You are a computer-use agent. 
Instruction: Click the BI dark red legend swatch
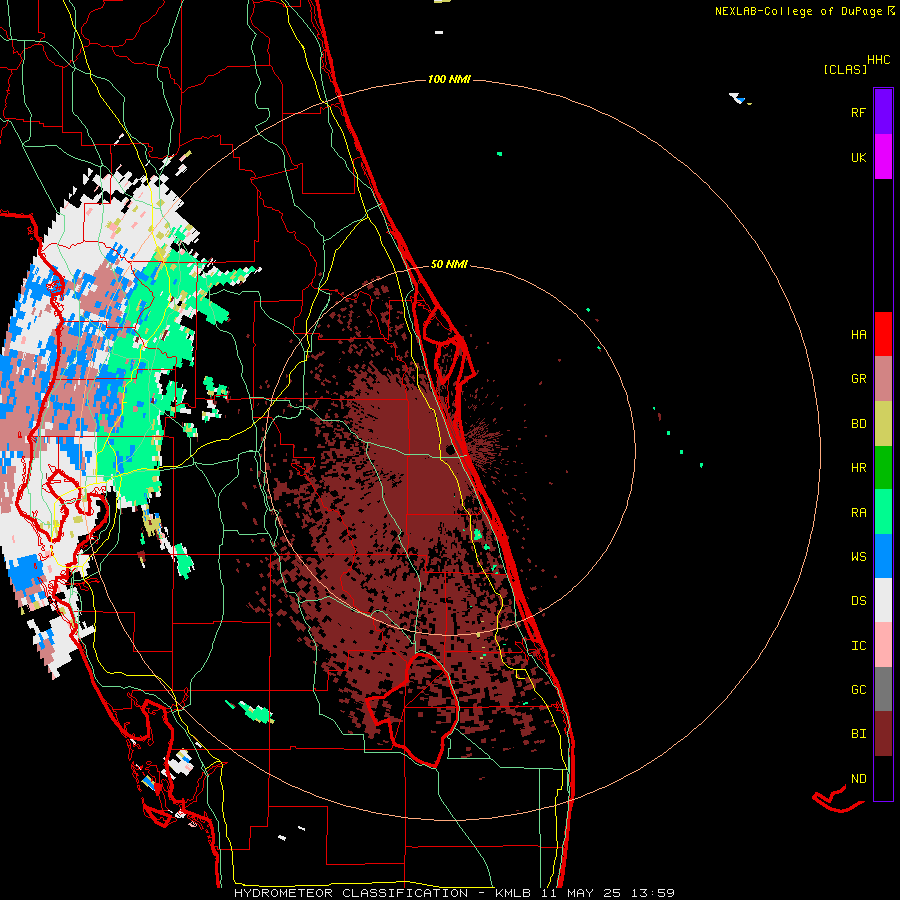[883, 734]
